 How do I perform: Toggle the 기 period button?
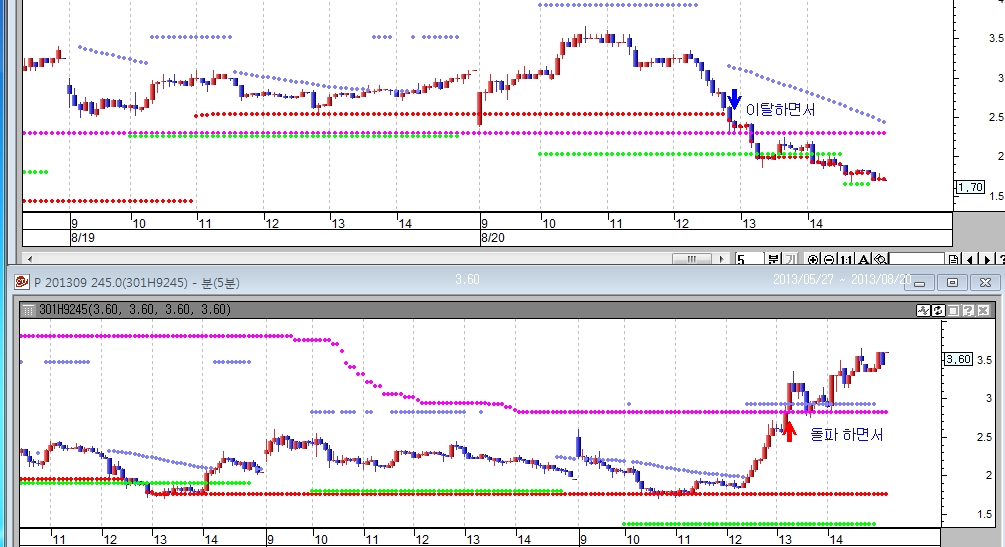coord(790,259)
